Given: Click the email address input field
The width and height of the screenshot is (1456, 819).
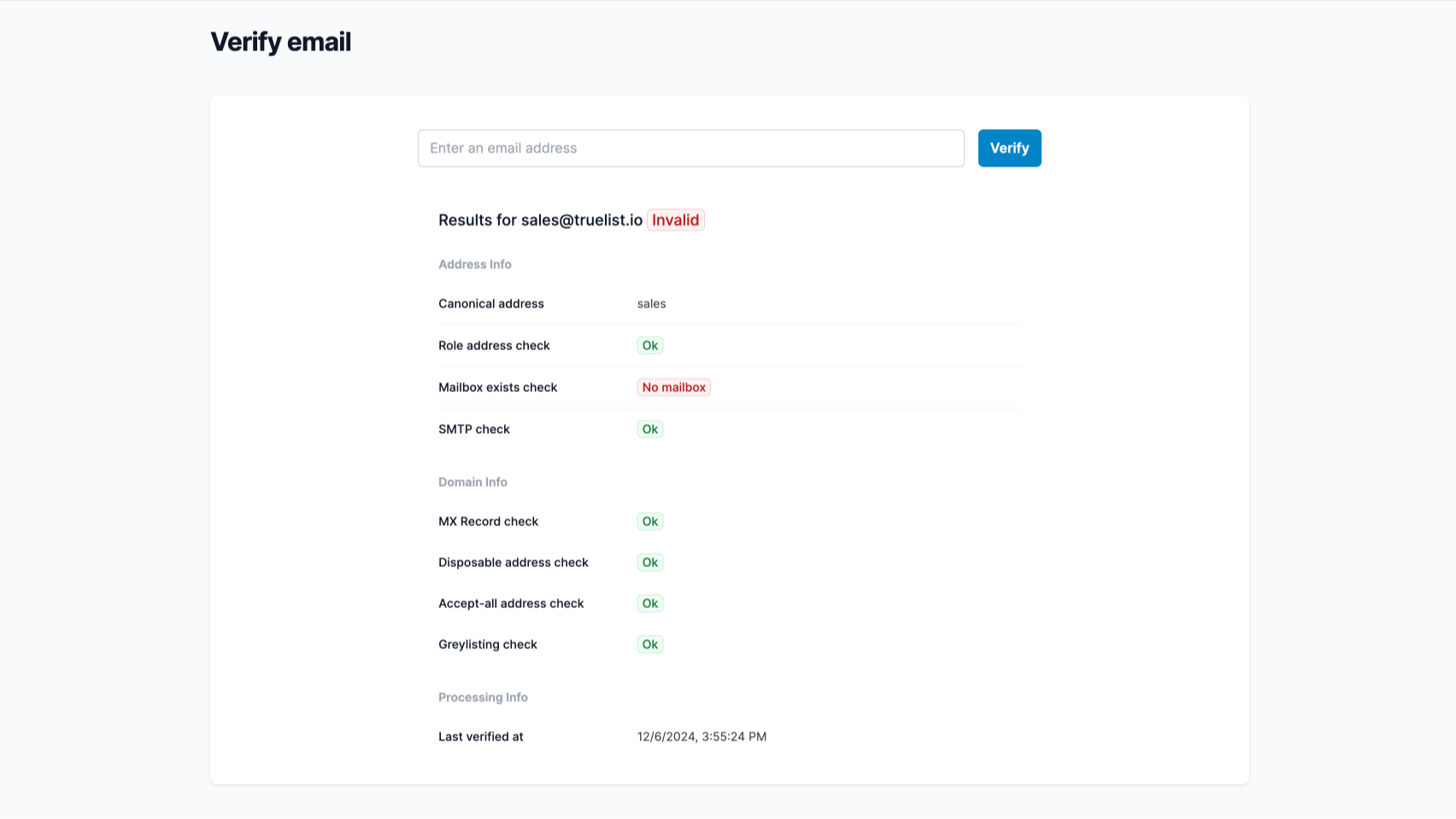Looking at the screenshot, I should (x=690, y=148).
